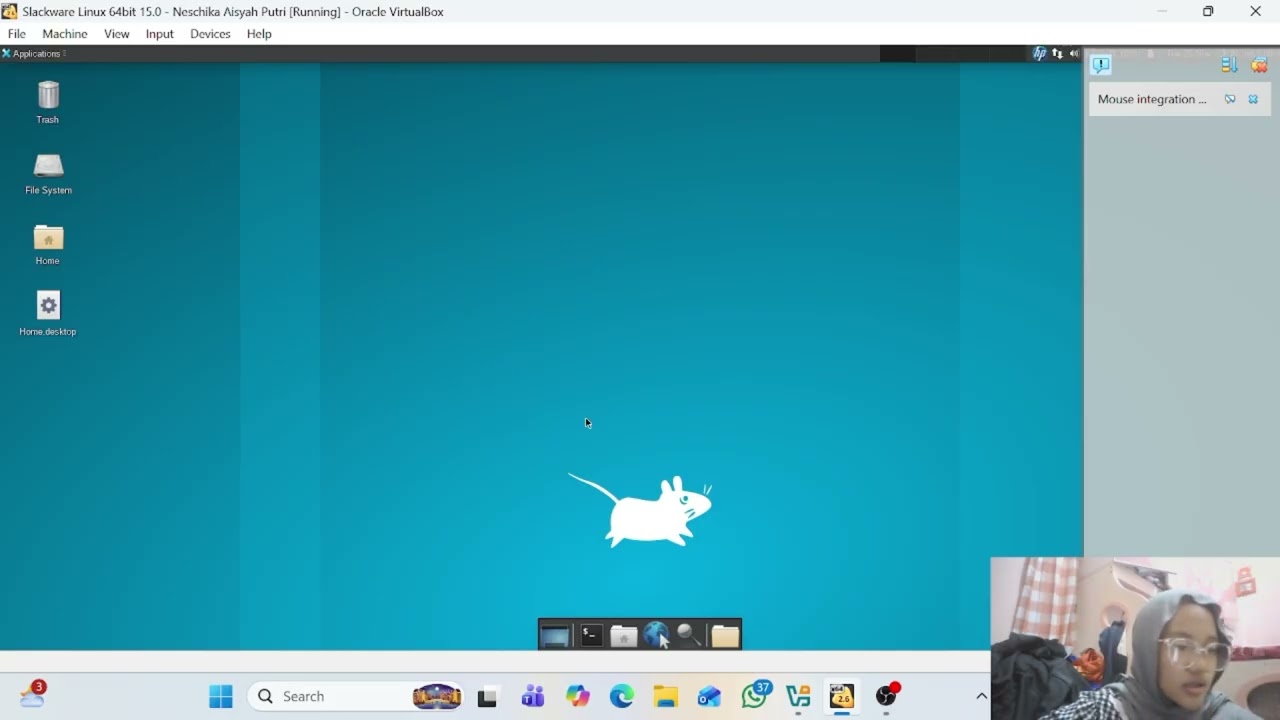Expand the Mouse integration notification details

point(1230,99)
